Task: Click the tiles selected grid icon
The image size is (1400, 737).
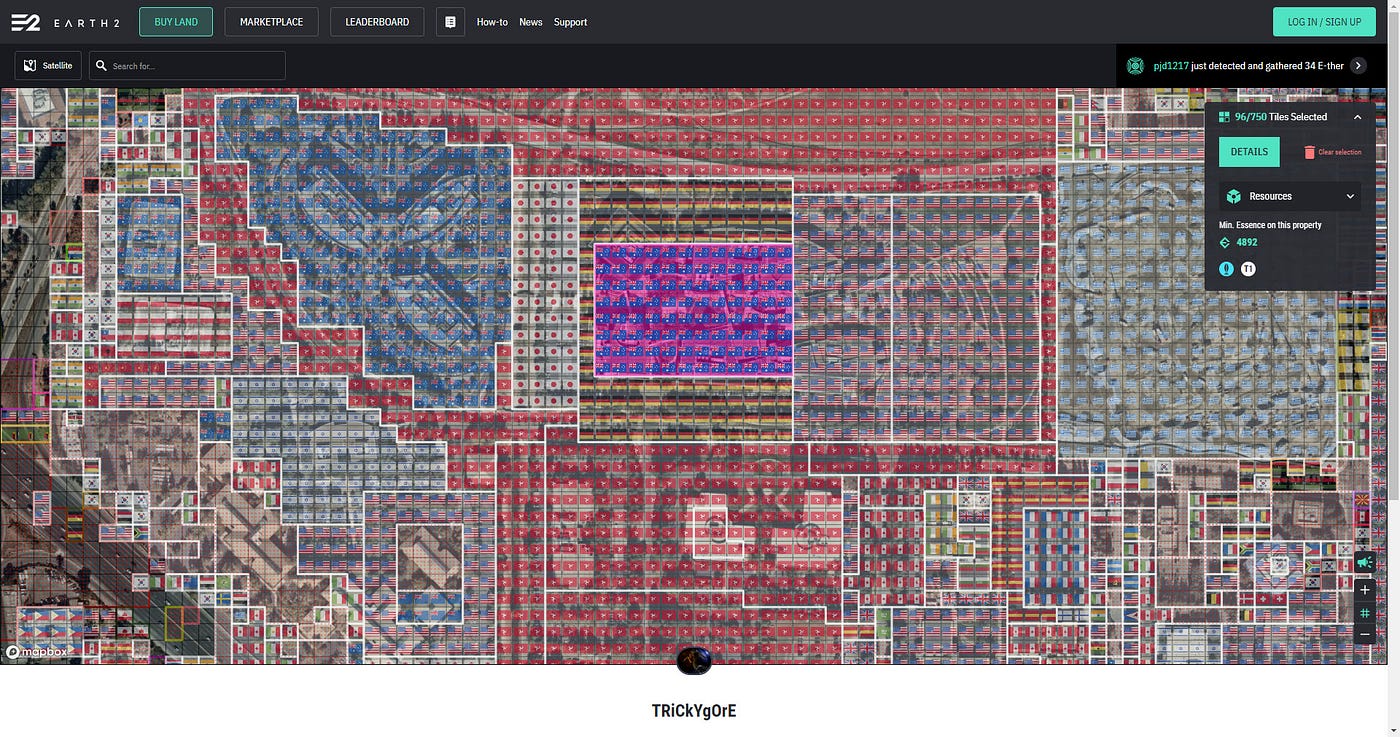Action: pyautogui.click(x=1224, y=117)
